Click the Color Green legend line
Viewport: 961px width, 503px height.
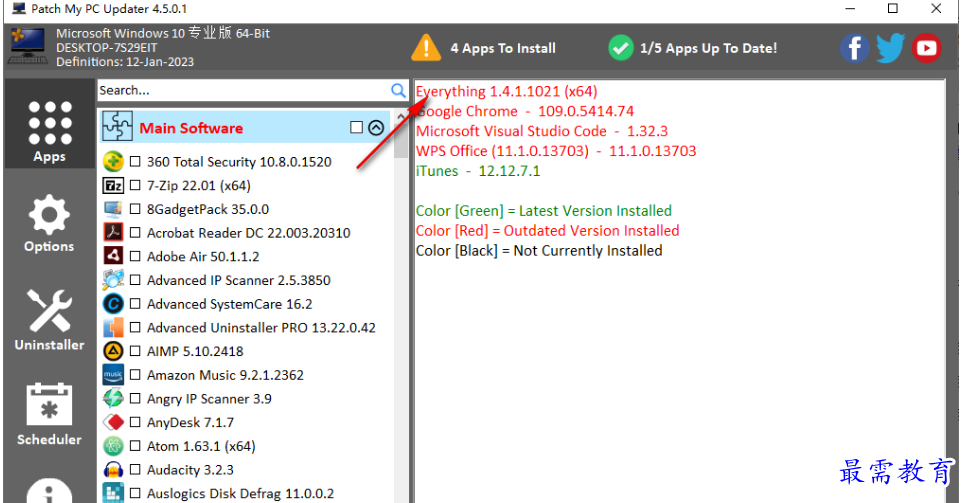(544, 211)
